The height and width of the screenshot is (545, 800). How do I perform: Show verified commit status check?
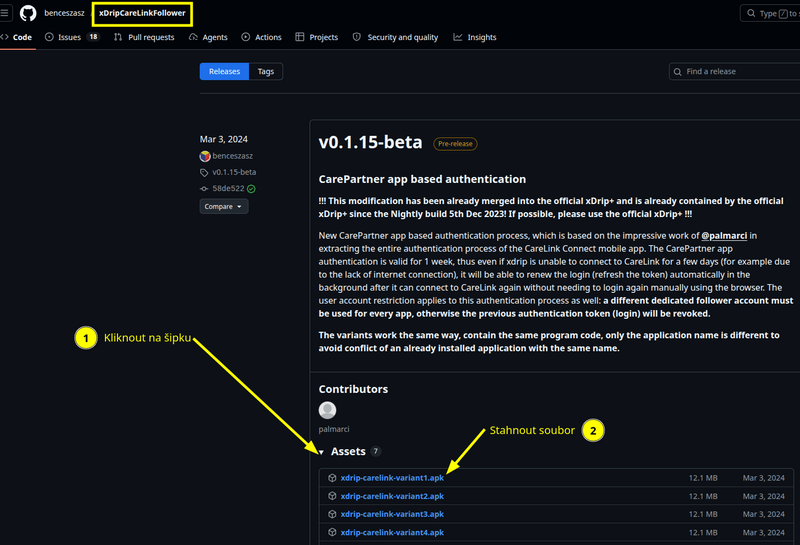point(251,189)
